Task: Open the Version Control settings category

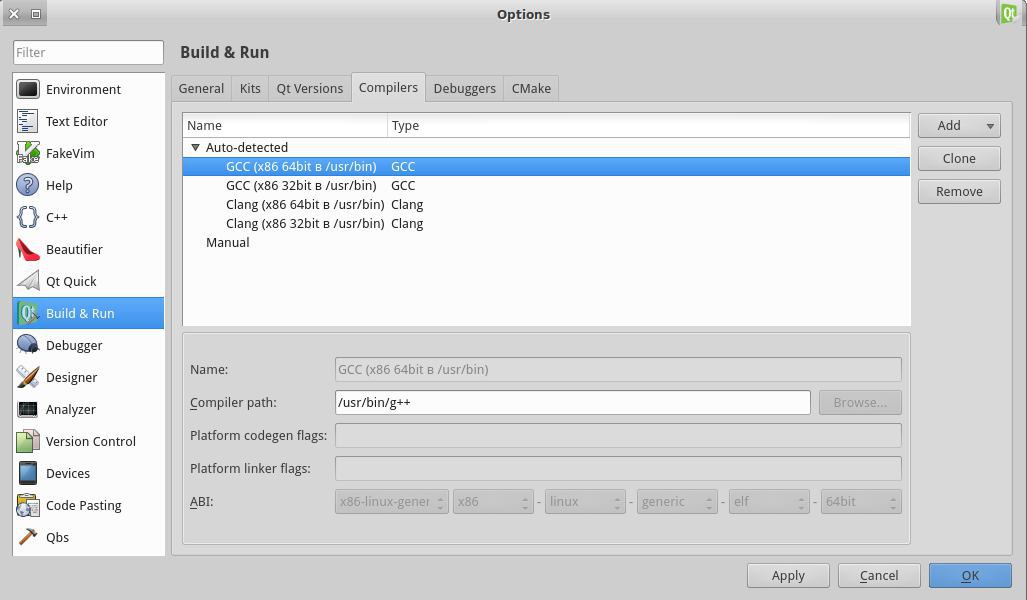Action: (x=88, y=441)
